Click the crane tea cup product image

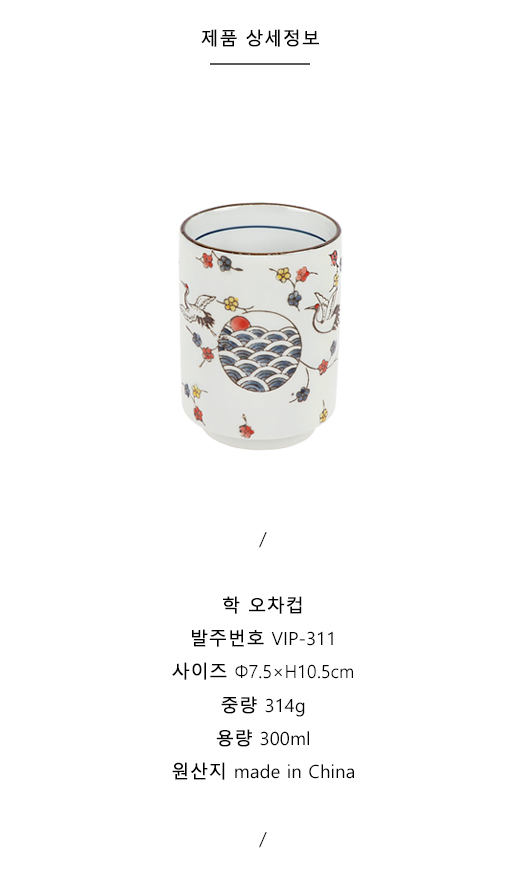click(259, 326)
